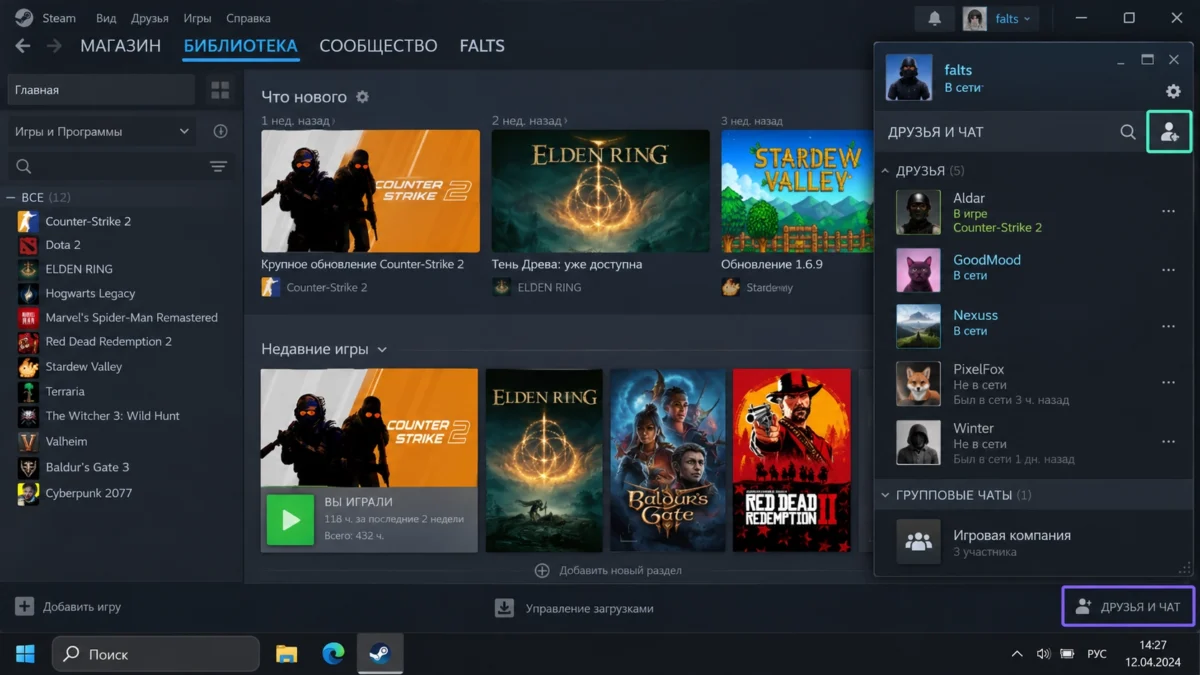Open the МАГАЗИН tab
Image resolution: width=1200 pixels, height=675 pixels.
(121, 46)
